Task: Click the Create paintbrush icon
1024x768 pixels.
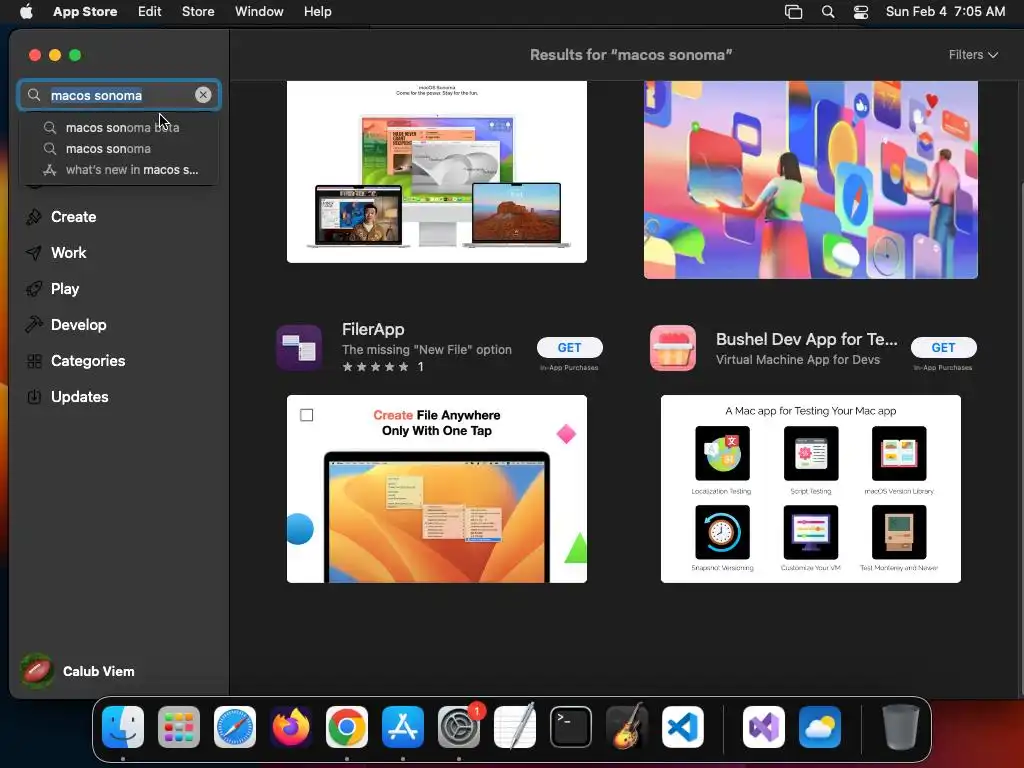Action: [34, 217]
